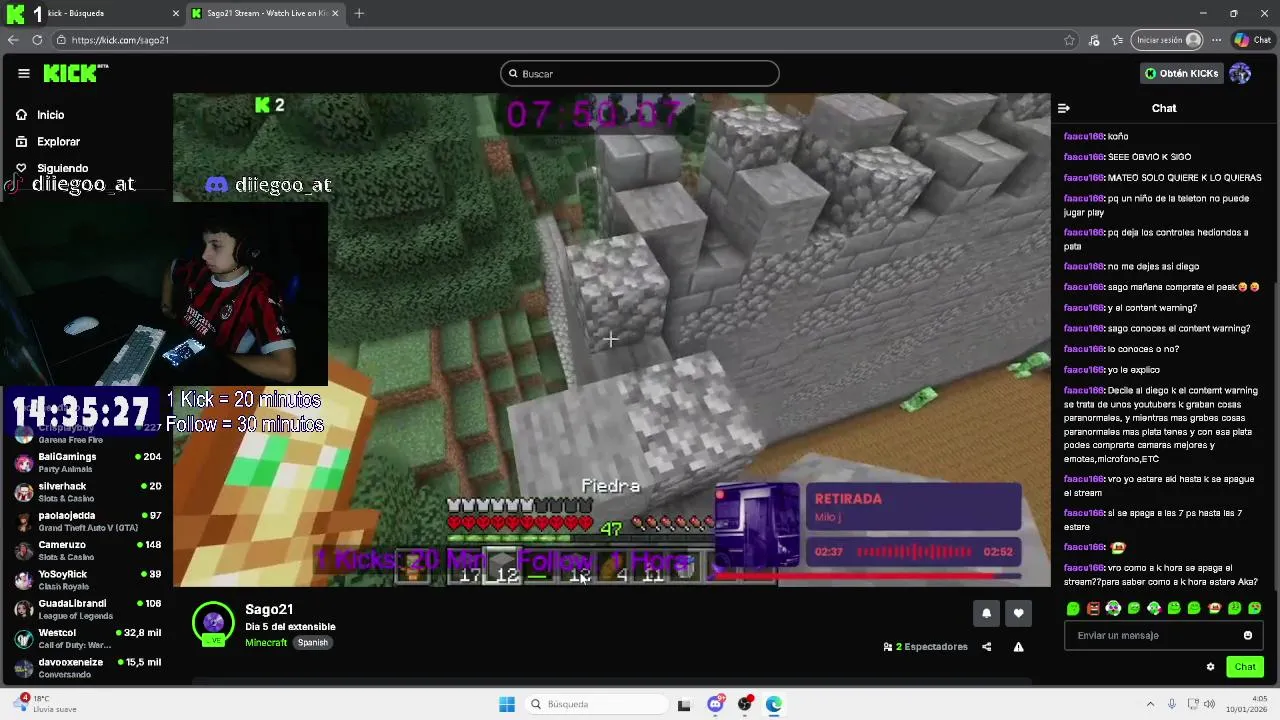Open chat settings gear icon
The image size is (1280, 720).
pyautogui.click(x=1210, y=667)
